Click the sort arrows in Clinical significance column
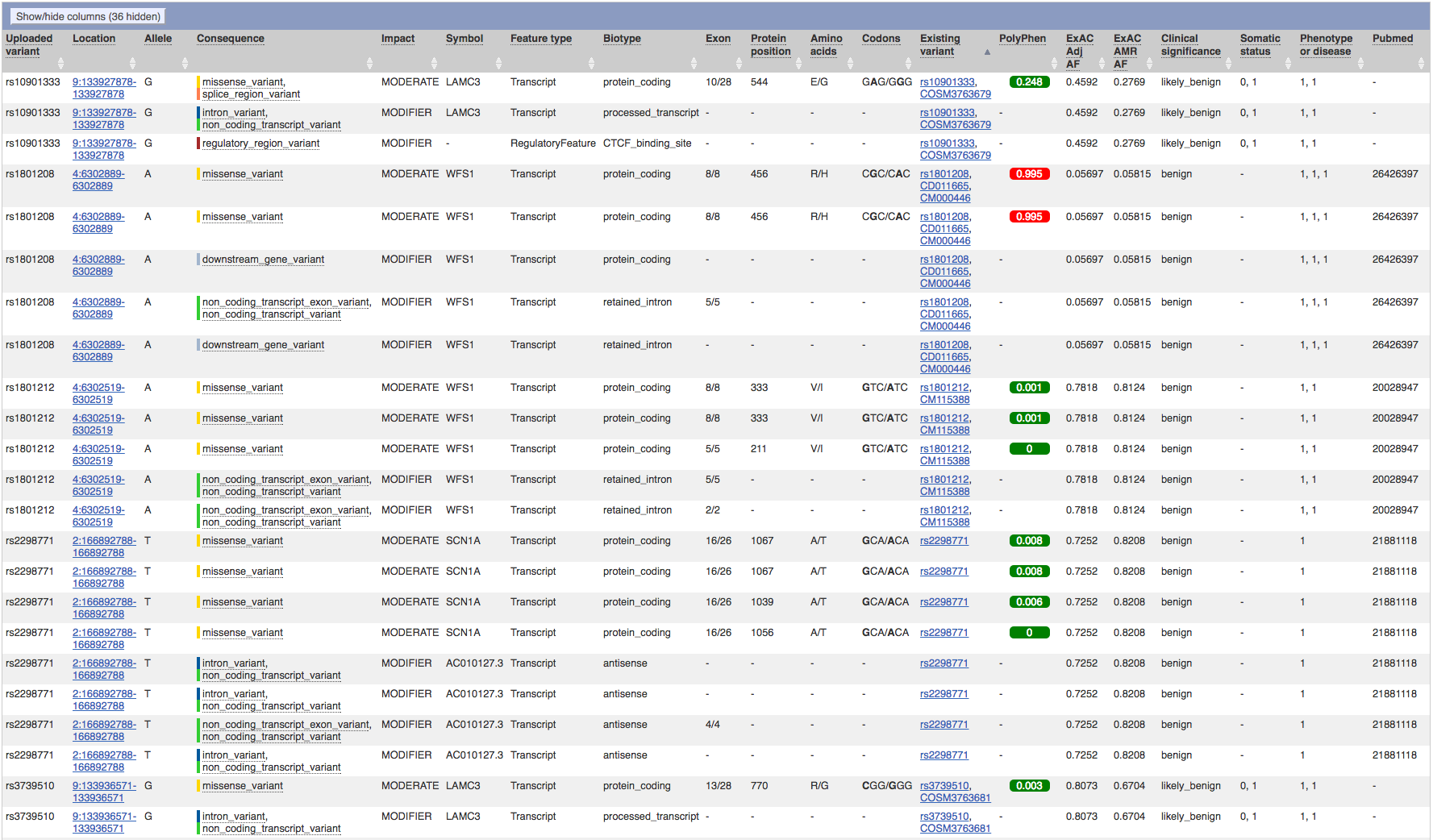The width and height of the screenshot is (1433, 840). click(x=1229, y=63)
